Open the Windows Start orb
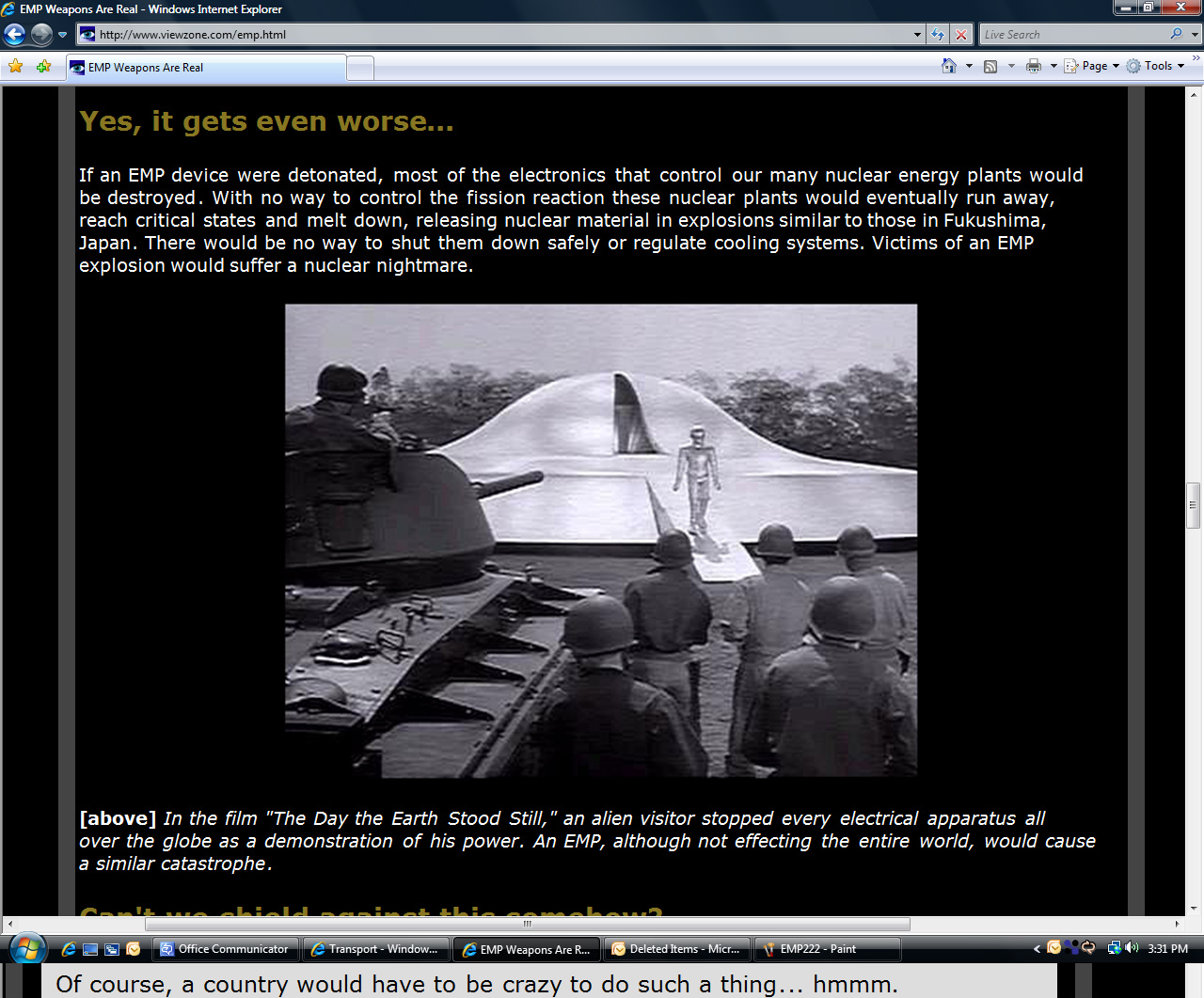 (26, 948)
